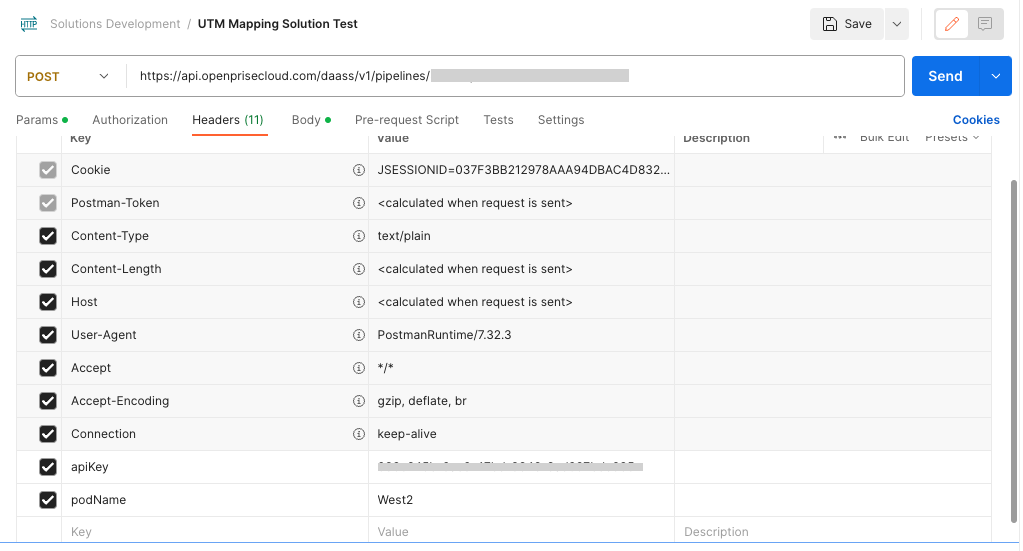The height and width of the screenshot is (551, 1023).
Task: Uncheck the Content-Length header
Action: (x=48, y=269)
